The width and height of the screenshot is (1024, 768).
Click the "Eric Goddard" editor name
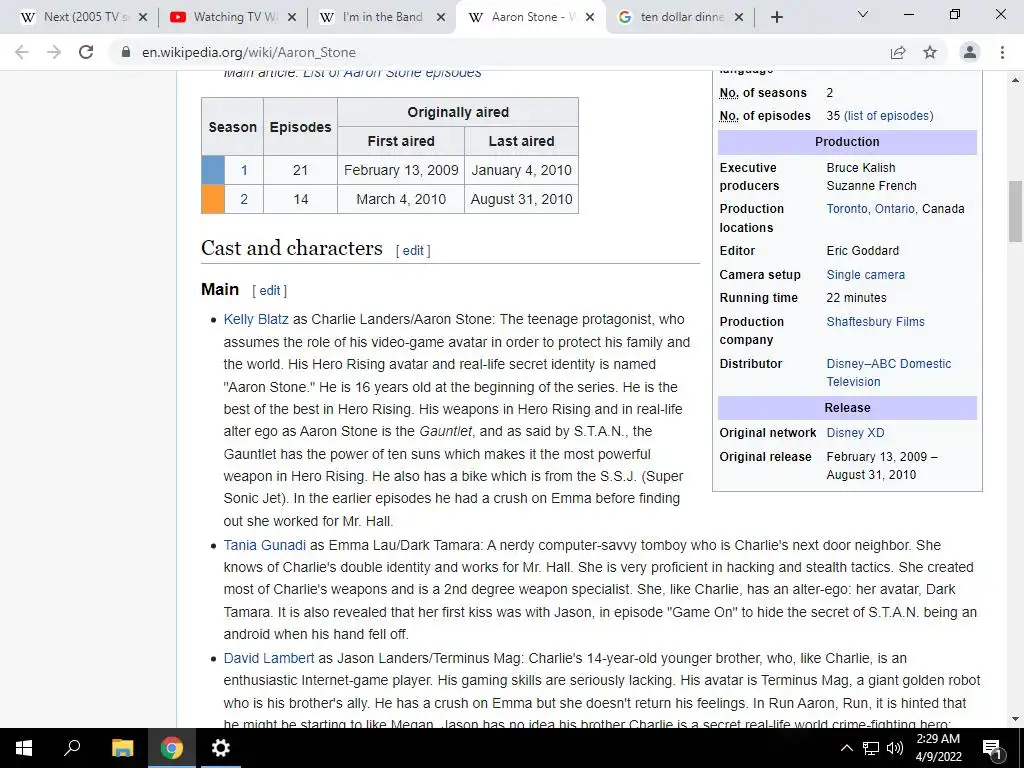[x=863, y=251]
